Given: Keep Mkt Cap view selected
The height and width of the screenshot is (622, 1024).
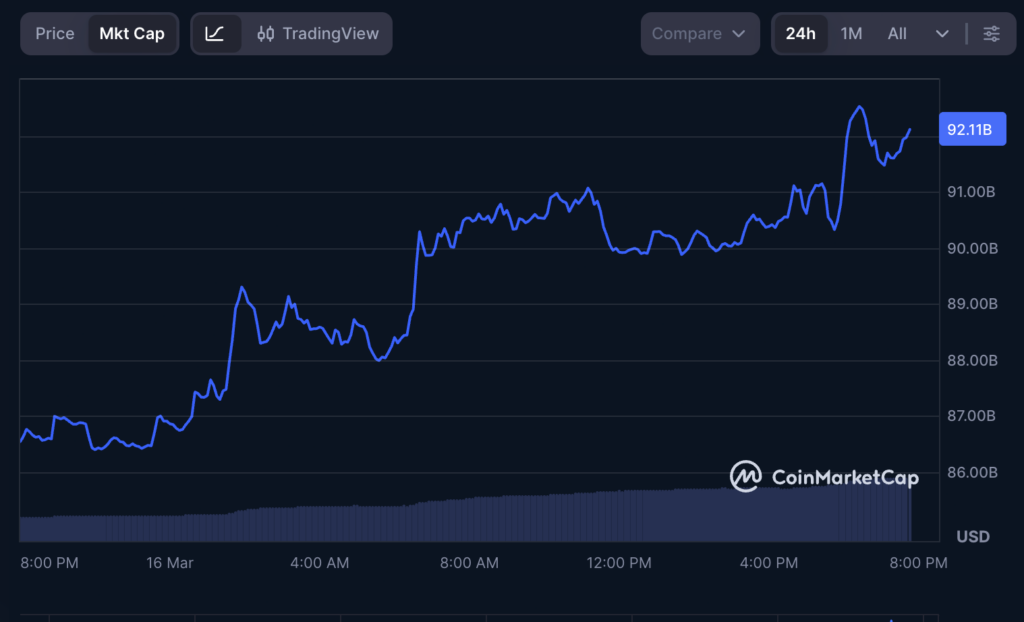Looking at the screenshot, I should pos(132,33).
